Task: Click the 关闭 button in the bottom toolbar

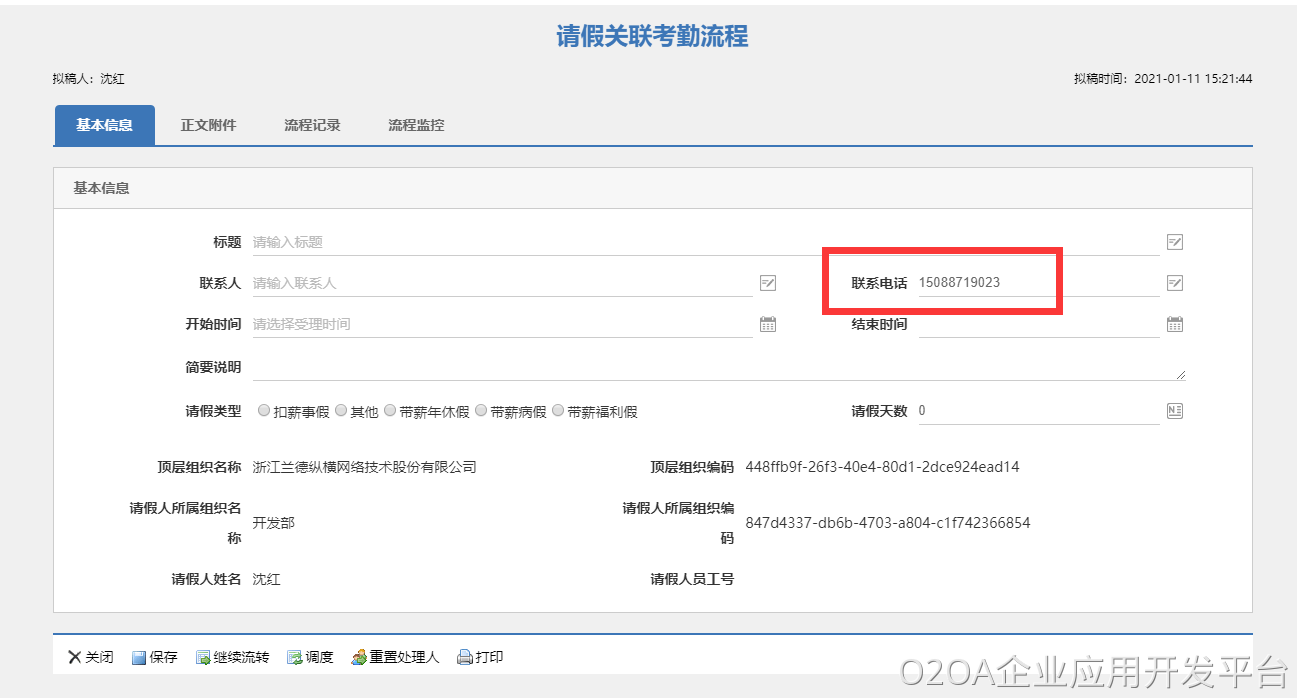Action: (x=90, y=657)
